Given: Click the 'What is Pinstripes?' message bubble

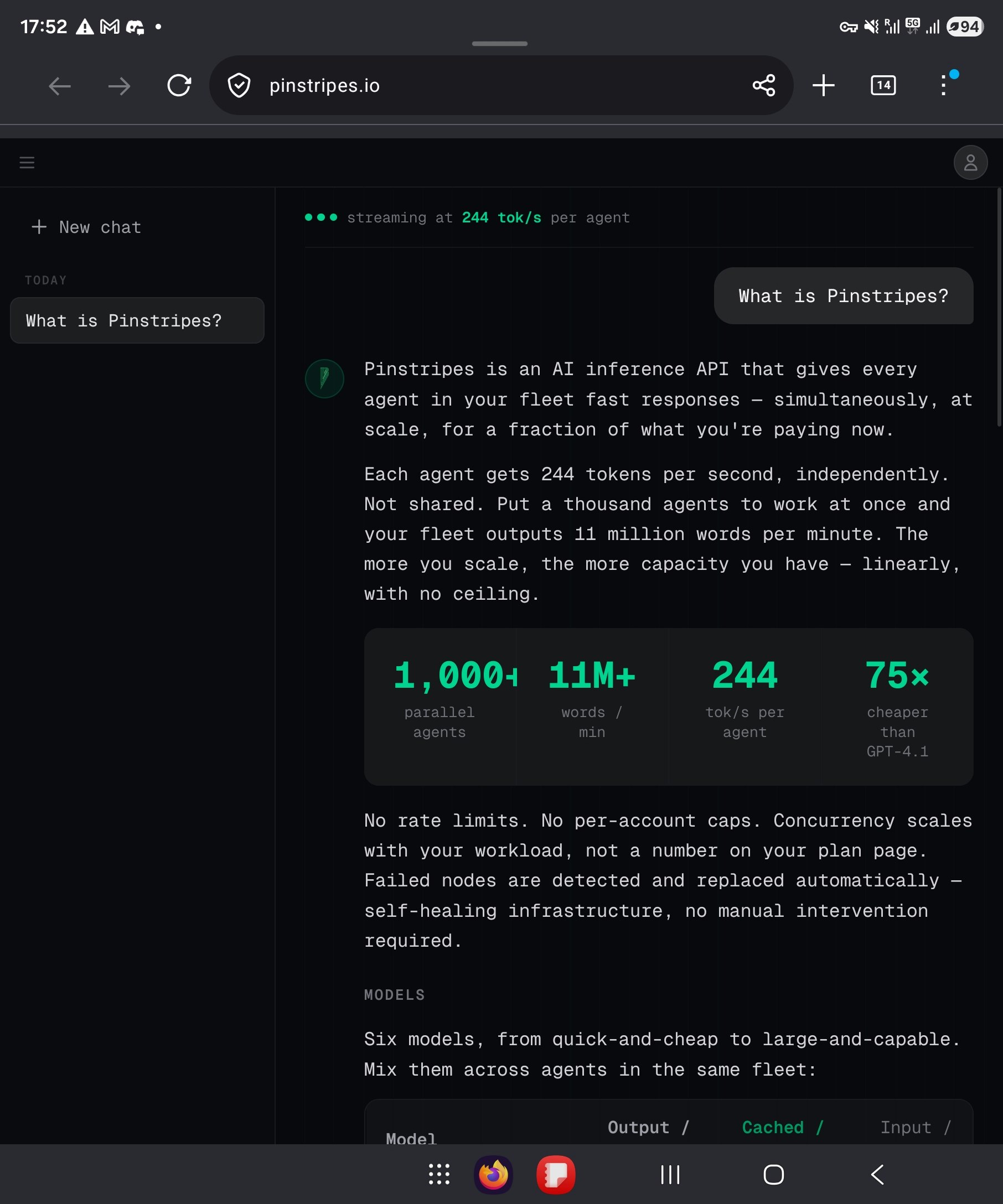Looking at the screenshot, I should coord(843,296).
